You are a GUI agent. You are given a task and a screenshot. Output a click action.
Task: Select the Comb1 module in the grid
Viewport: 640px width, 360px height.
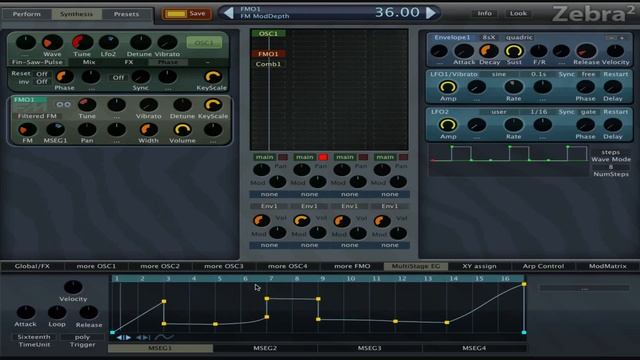pos(268,64)
